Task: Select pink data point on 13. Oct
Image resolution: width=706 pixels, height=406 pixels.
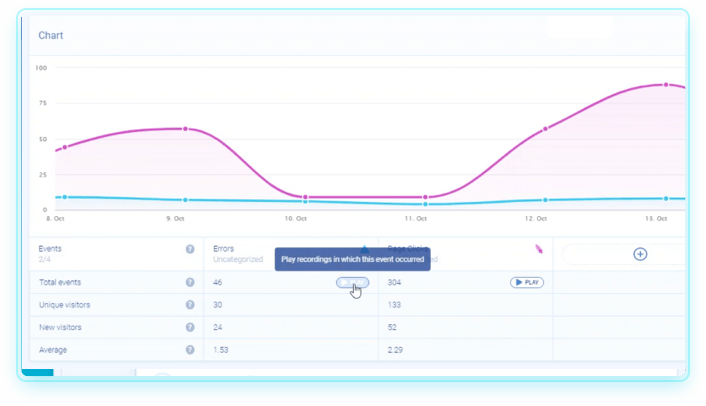Action: pyautogui.click(x=666, y=85)
